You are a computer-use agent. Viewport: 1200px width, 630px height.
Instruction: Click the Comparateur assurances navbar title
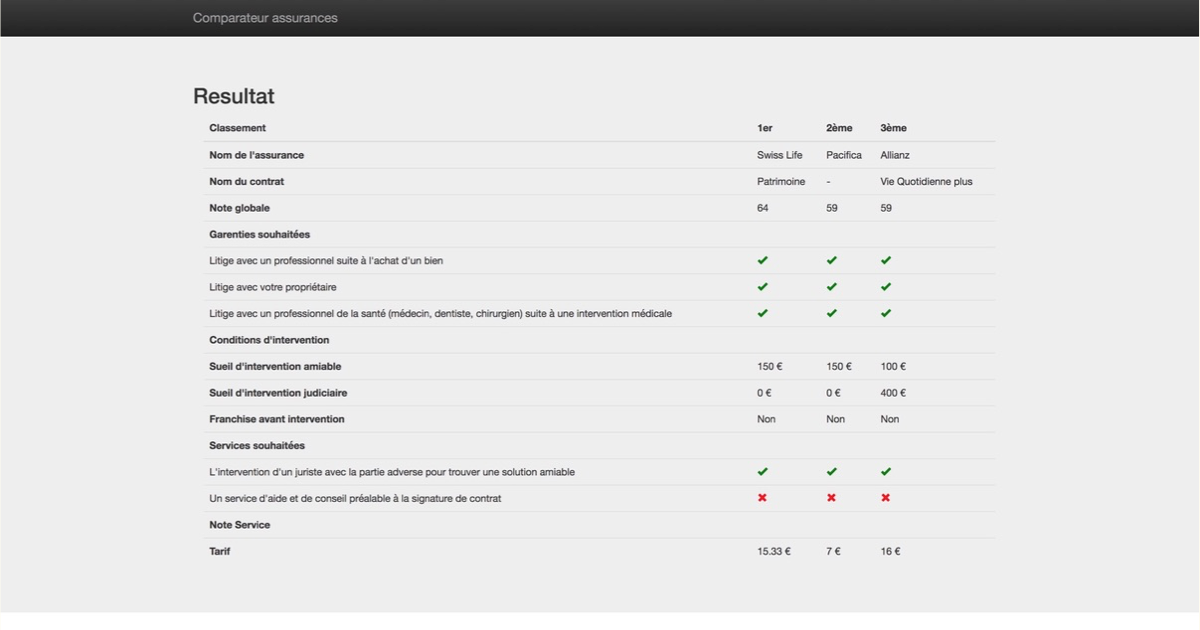point(265,18)
